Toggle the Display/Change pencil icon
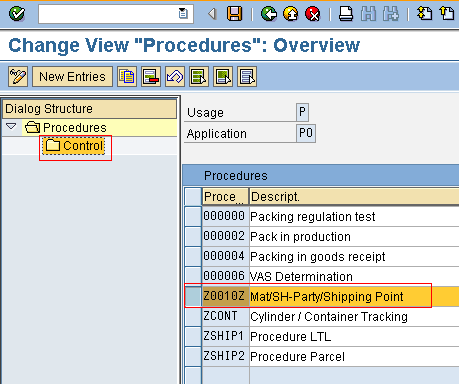 pos(18,77)
